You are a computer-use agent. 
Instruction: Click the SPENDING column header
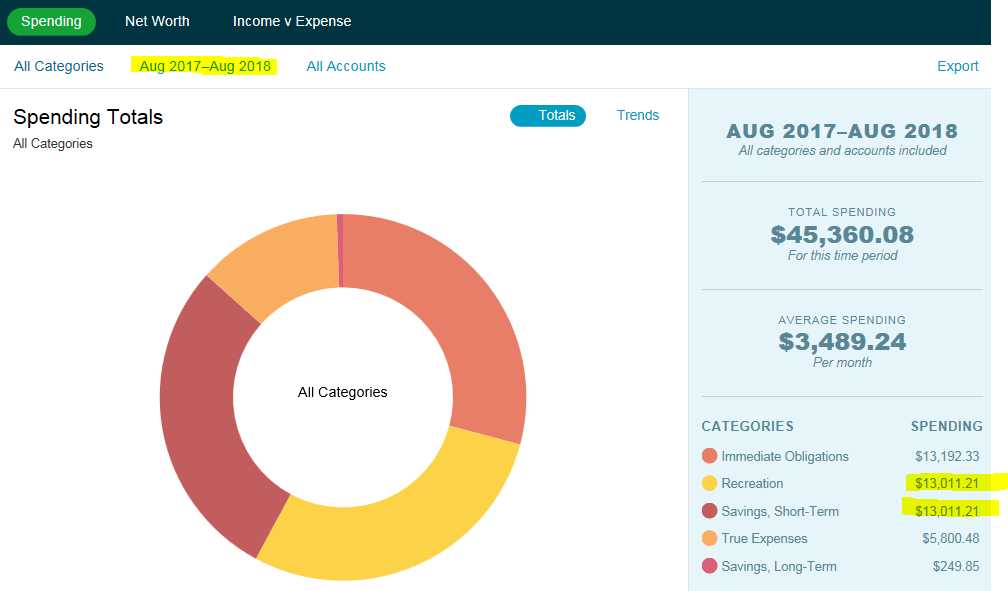(946, 426)
